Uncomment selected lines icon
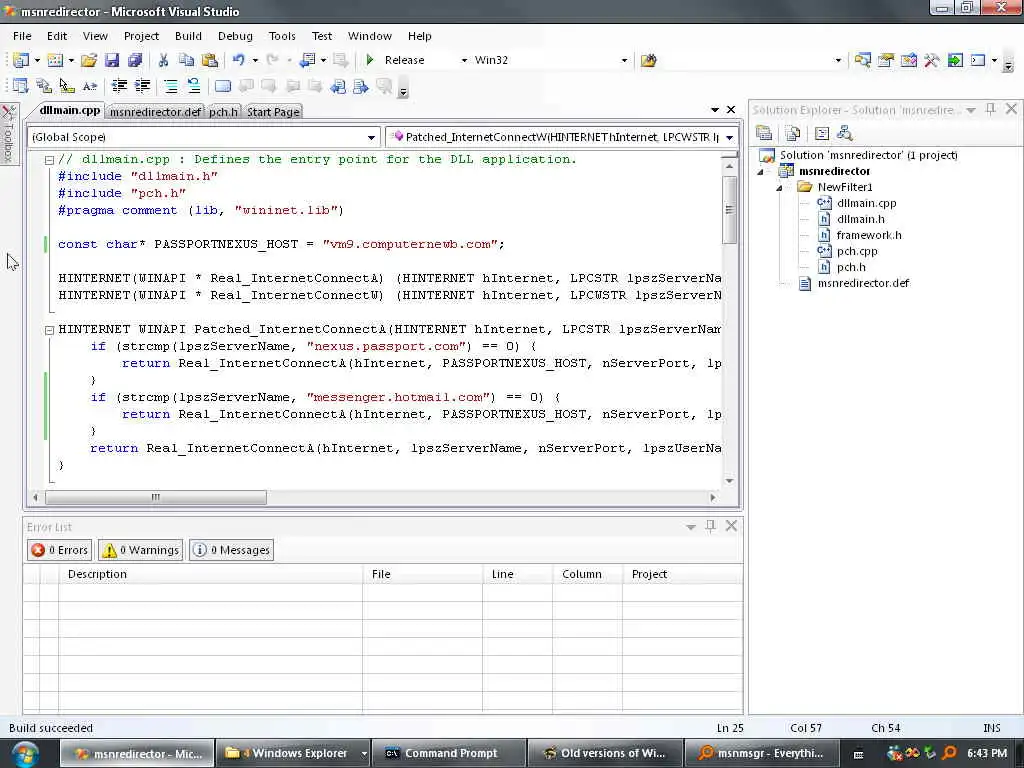The image size is (1024, 768). pyautogui.click(x=194, y=86)
